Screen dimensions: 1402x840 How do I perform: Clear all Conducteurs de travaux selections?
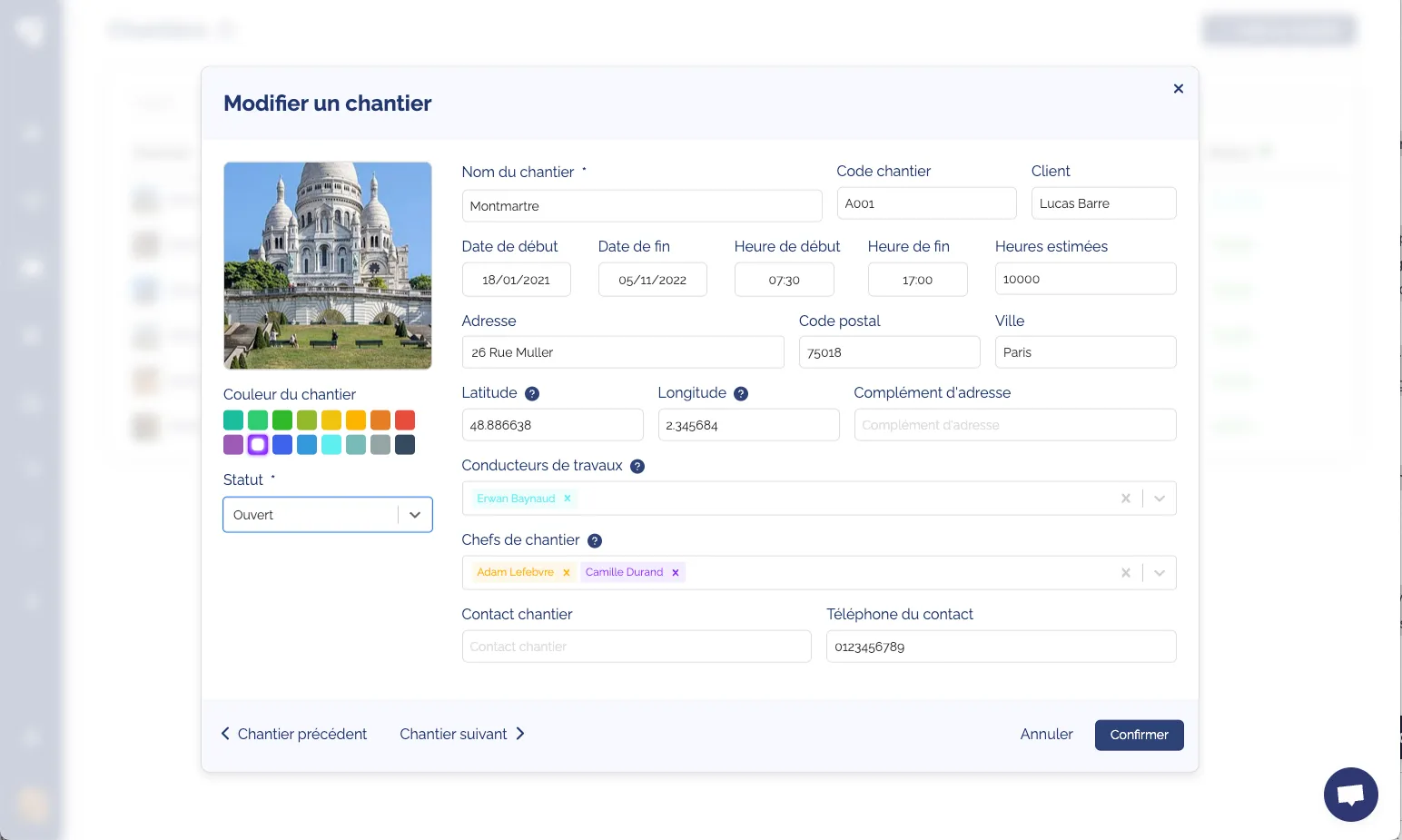pos(1126,498)
